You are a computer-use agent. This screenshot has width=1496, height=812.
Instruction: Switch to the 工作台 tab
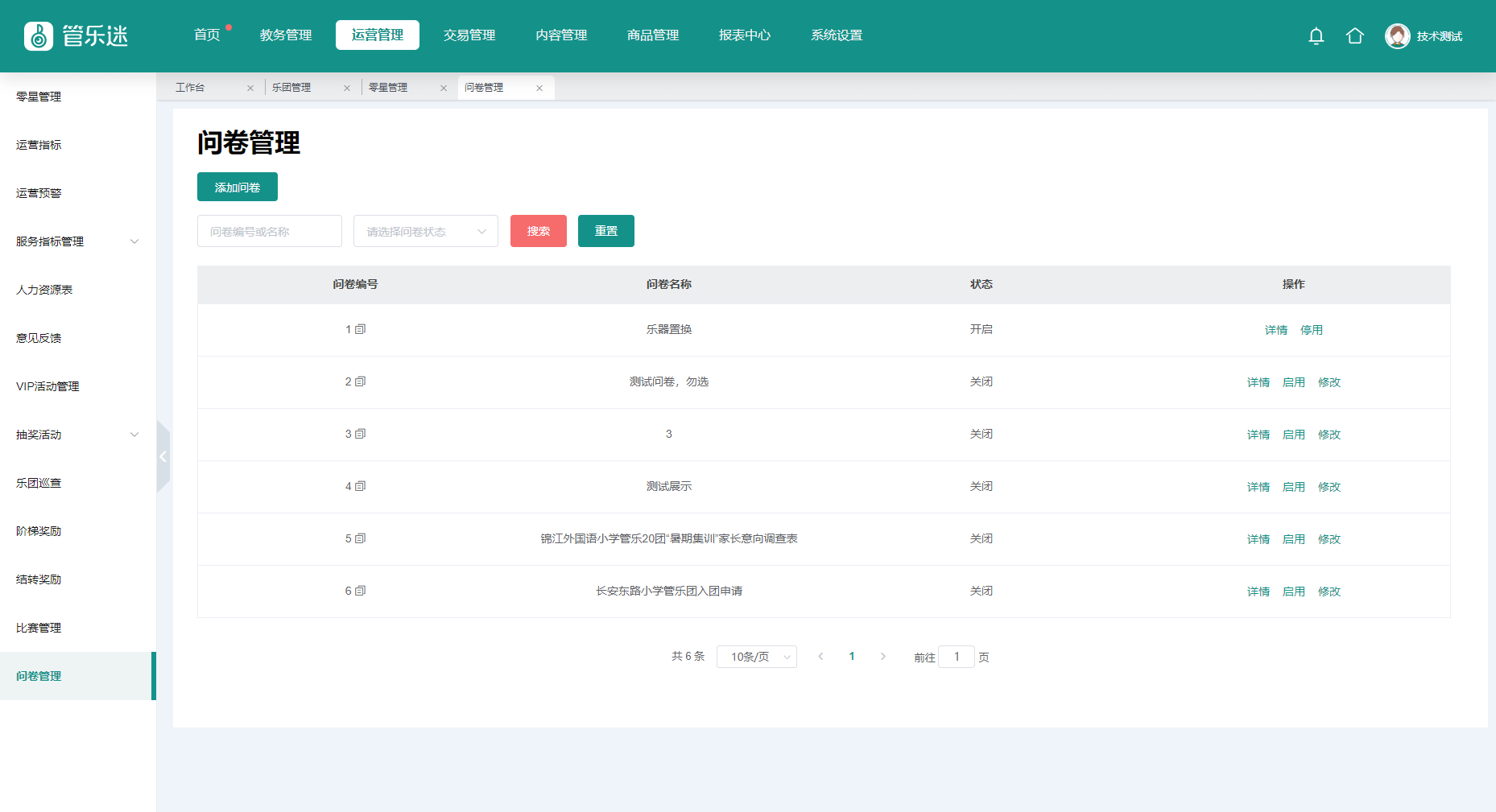coord(191,88)
